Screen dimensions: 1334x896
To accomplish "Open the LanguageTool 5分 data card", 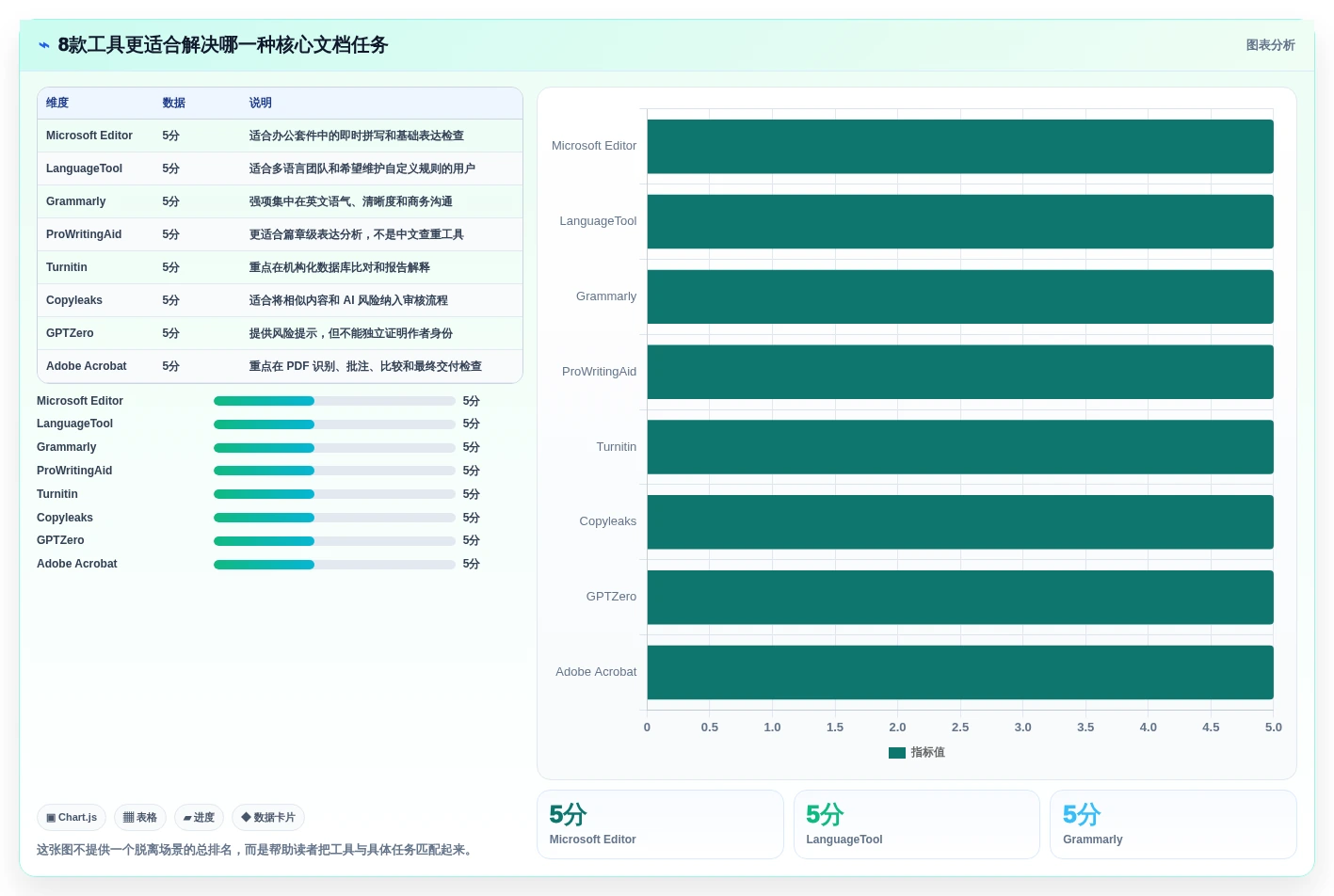I will (x=917, y=824).
